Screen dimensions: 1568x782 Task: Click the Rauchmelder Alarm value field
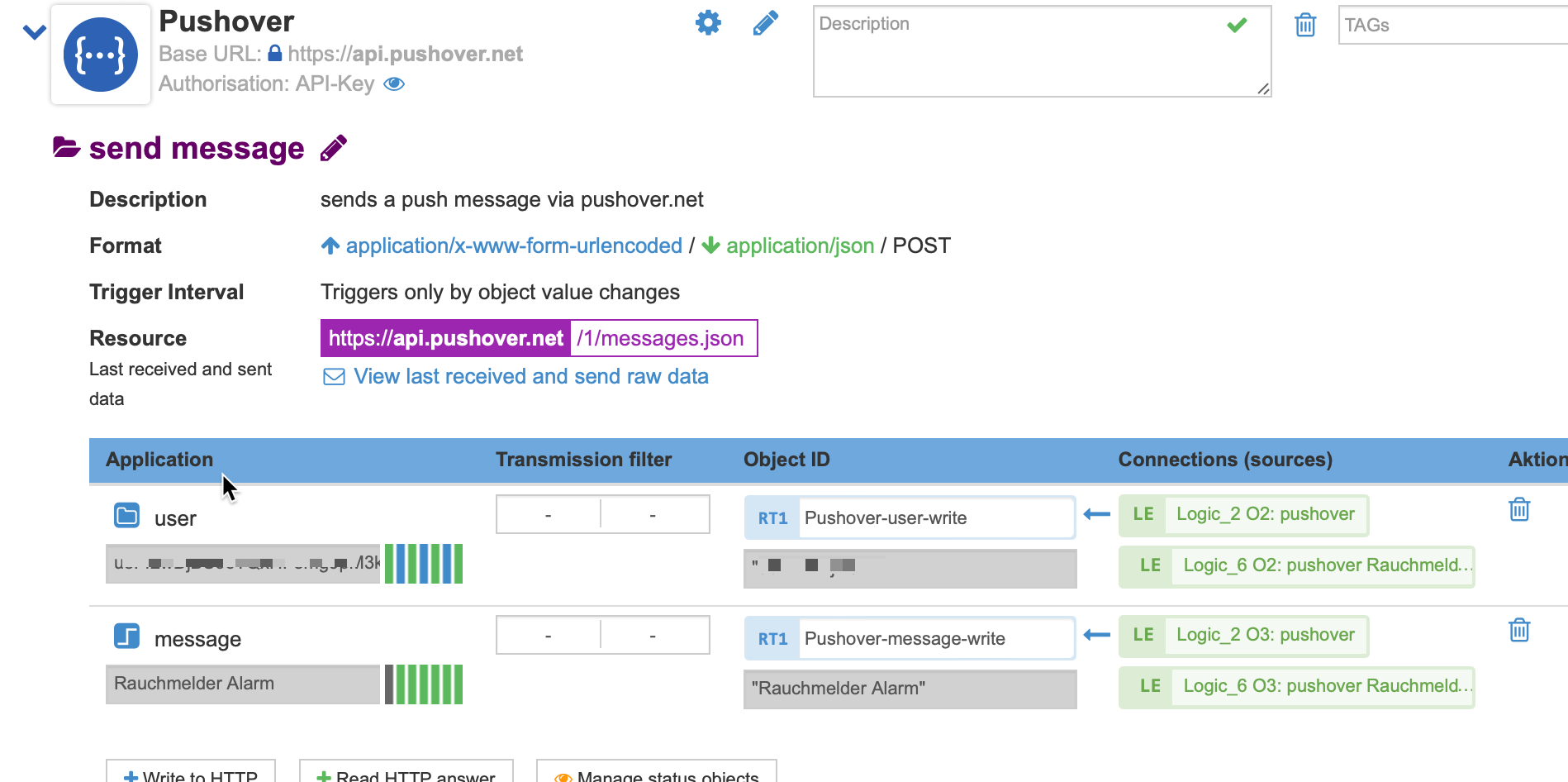243,684
